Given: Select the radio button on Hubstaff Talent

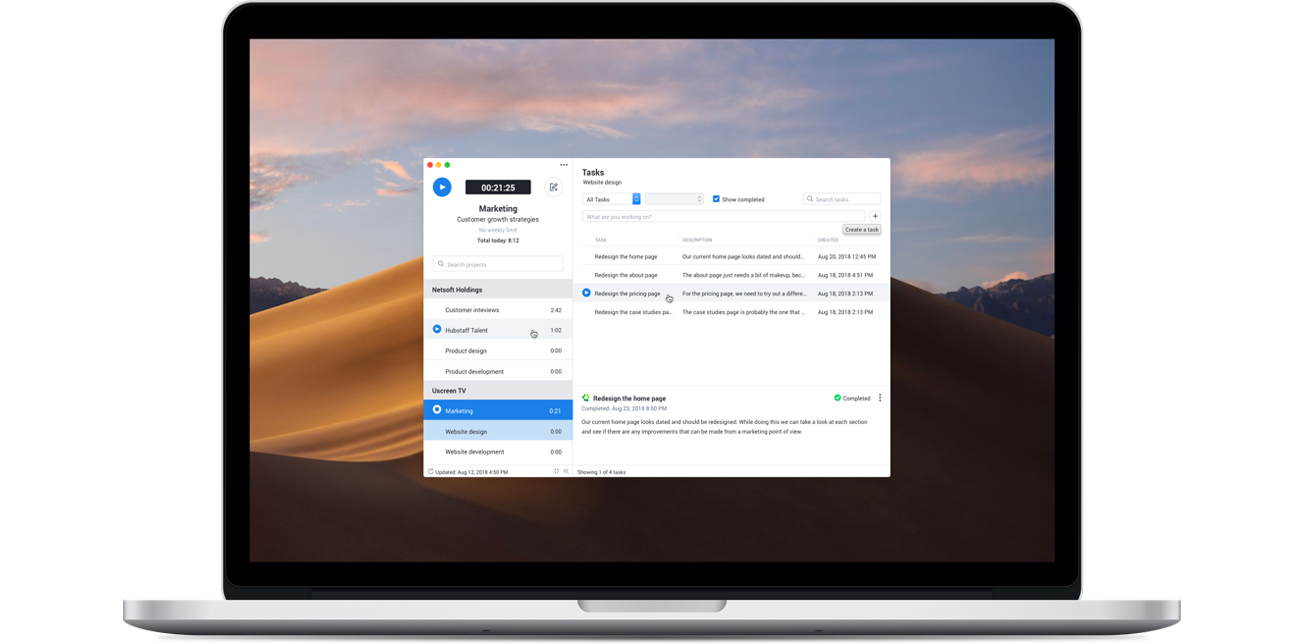Looking at the screenshot, I should pos(439,330).
